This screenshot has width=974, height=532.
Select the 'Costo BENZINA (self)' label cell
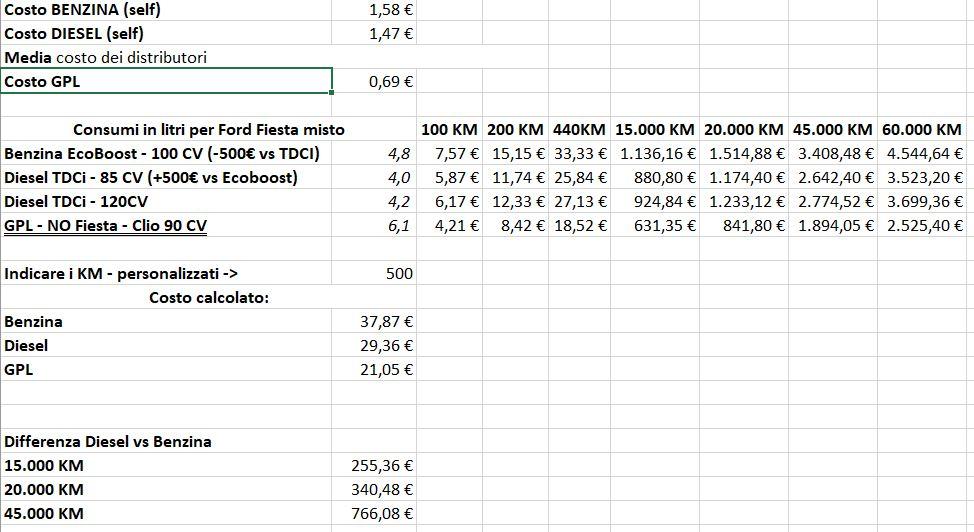[166, 10]
